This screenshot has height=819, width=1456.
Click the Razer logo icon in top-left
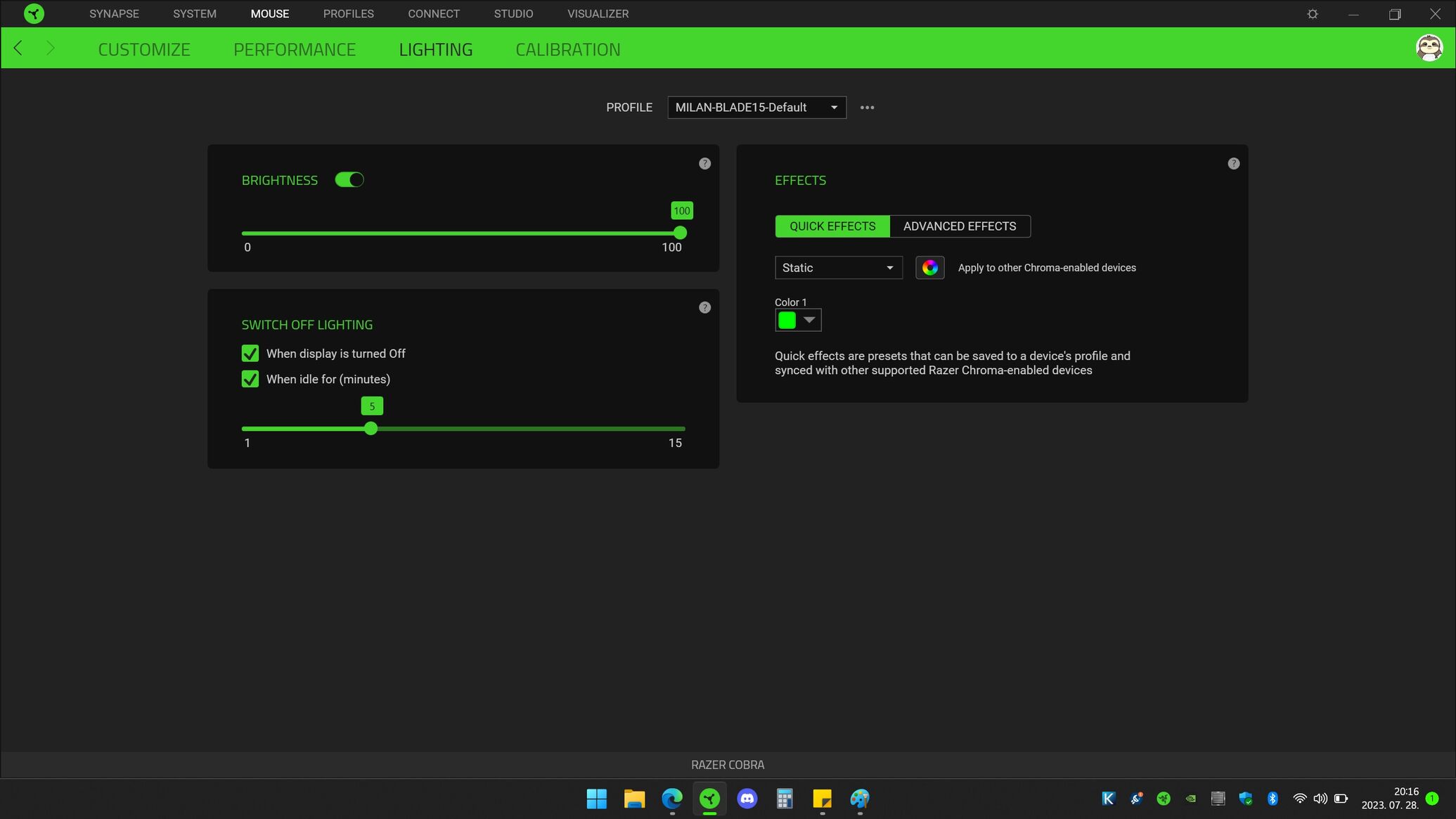tap(33, 13)
